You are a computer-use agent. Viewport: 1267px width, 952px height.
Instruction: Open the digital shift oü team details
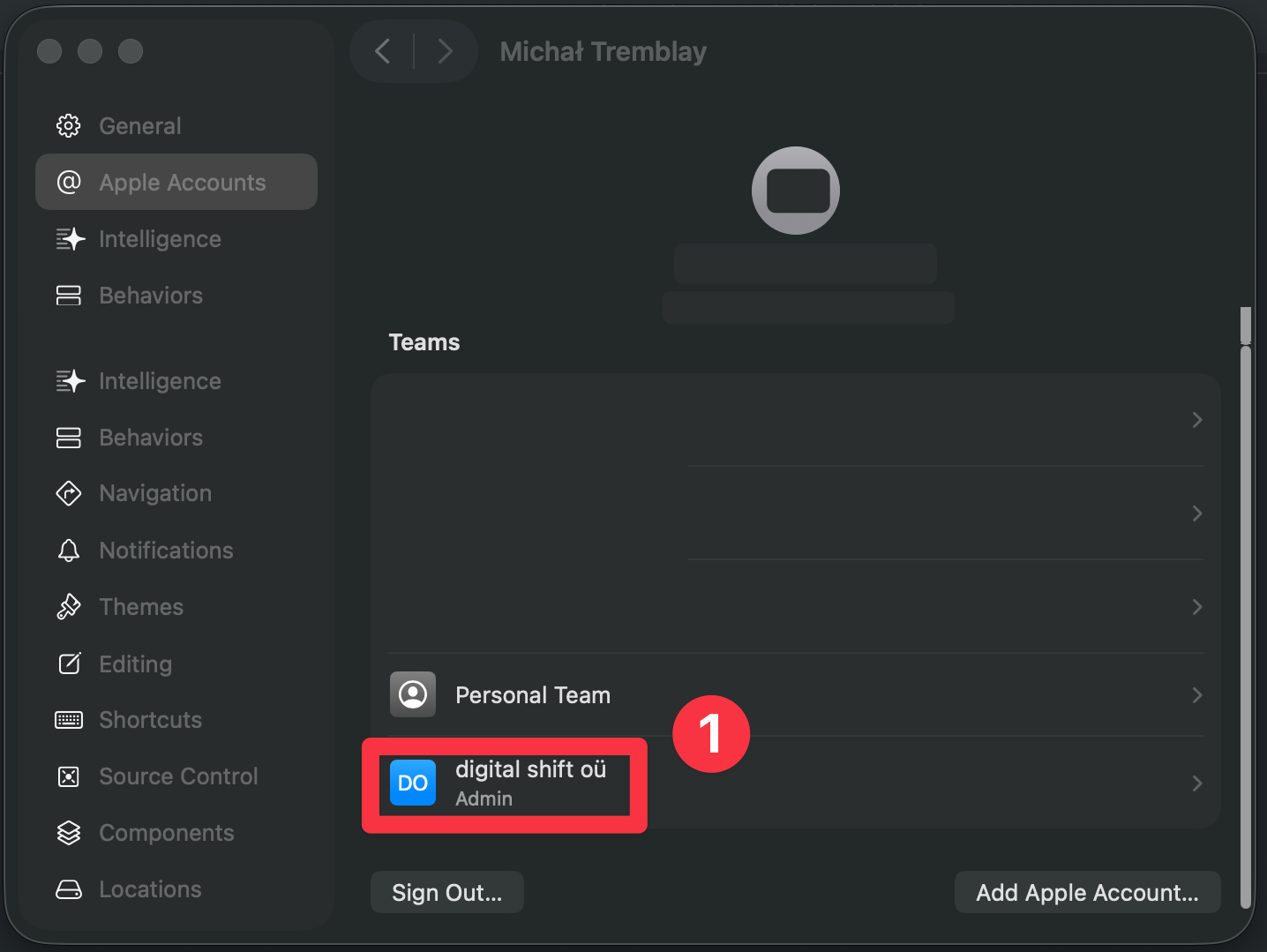click(x=530, y=783)
